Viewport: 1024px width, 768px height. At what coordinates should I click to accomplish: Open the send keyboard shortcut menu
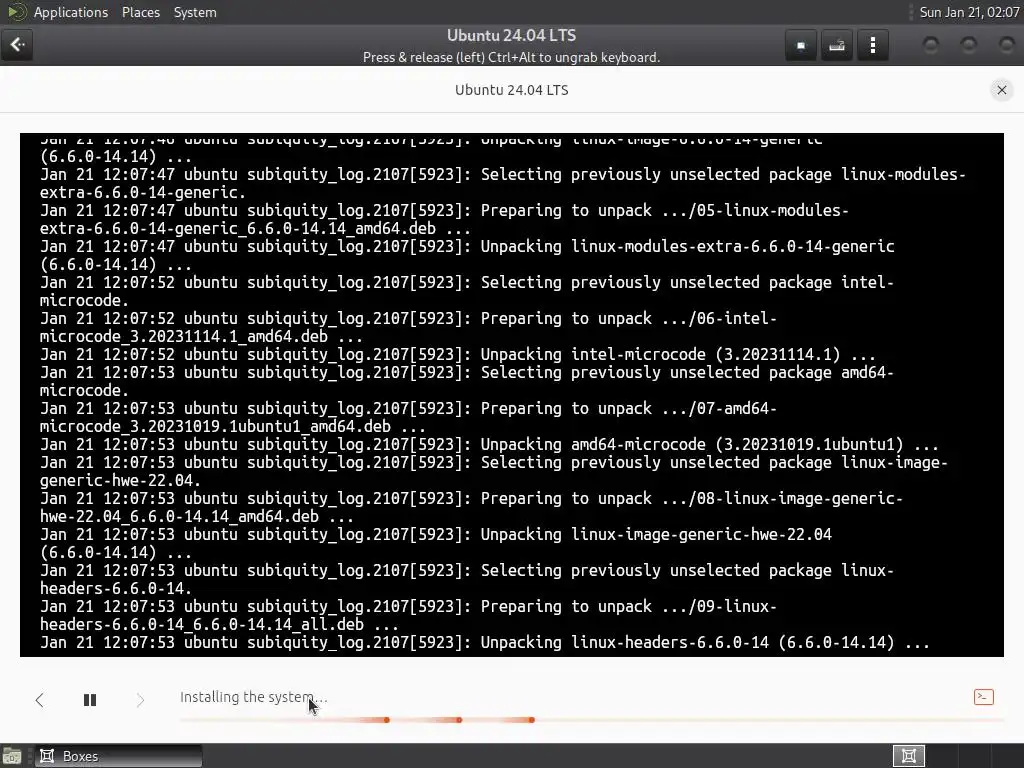[837, 46]
